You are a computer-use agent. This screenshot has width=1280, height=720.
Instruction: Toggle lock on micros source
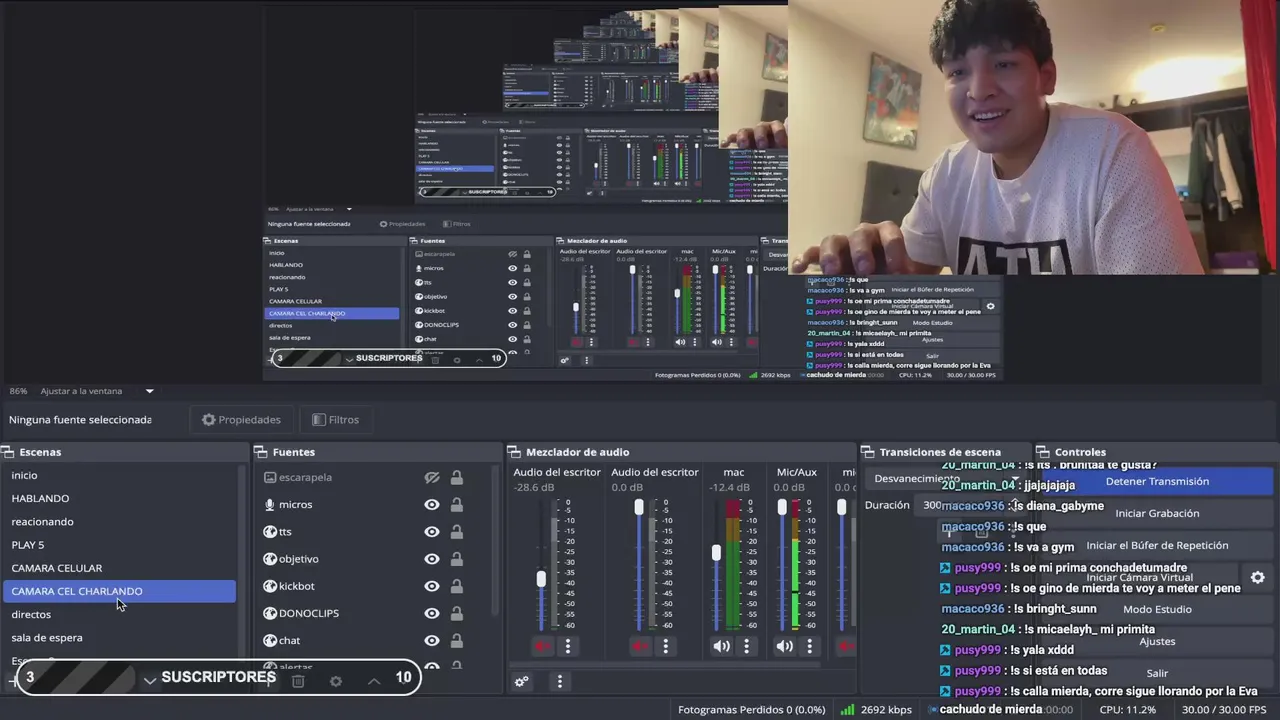coord(457,505)
